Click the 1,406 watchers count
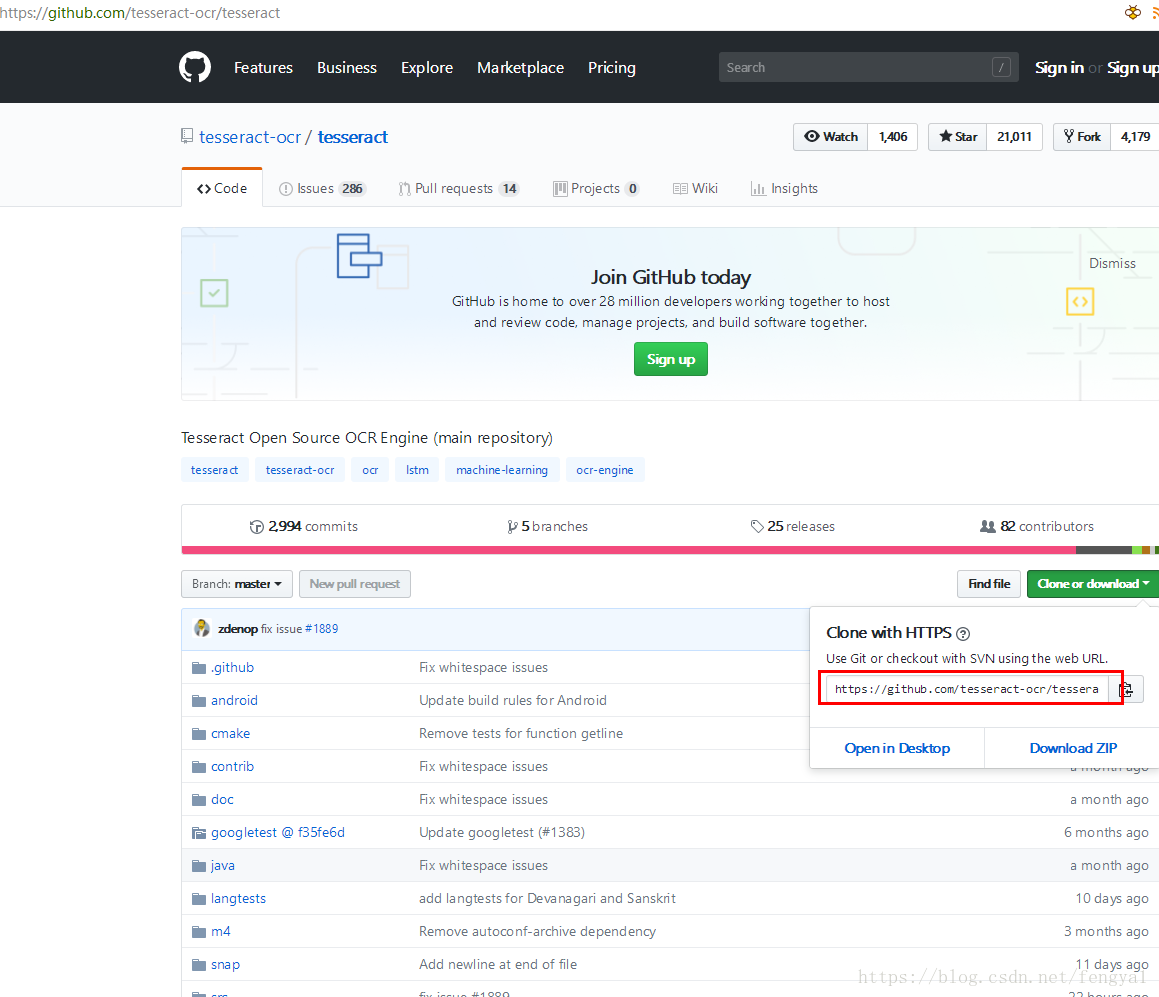1159x997 pixels. (x=893, y=137)
